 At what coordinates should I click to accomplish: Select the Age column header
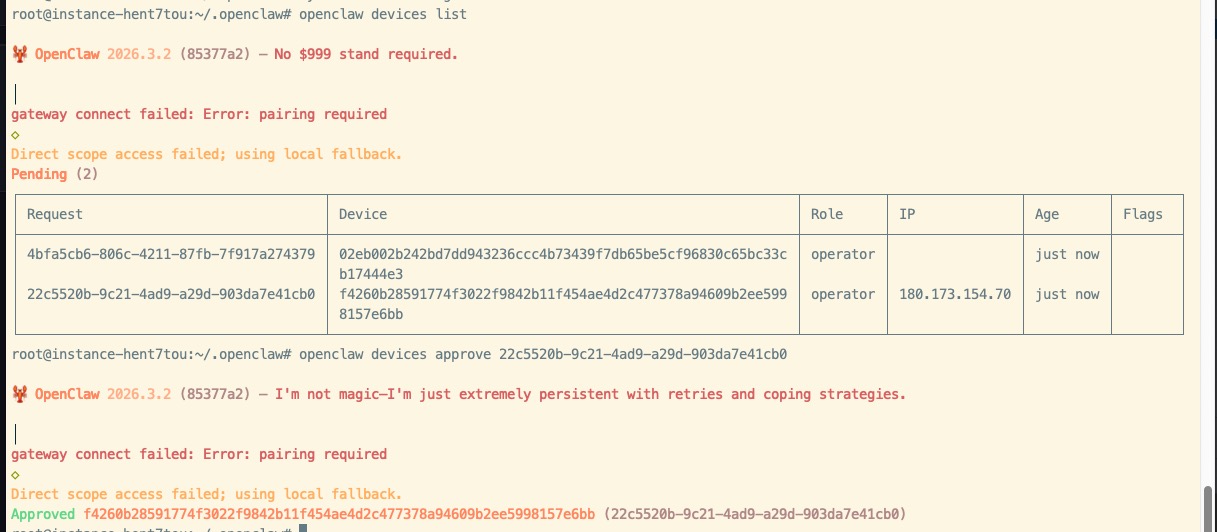(x=1047, y=214)
